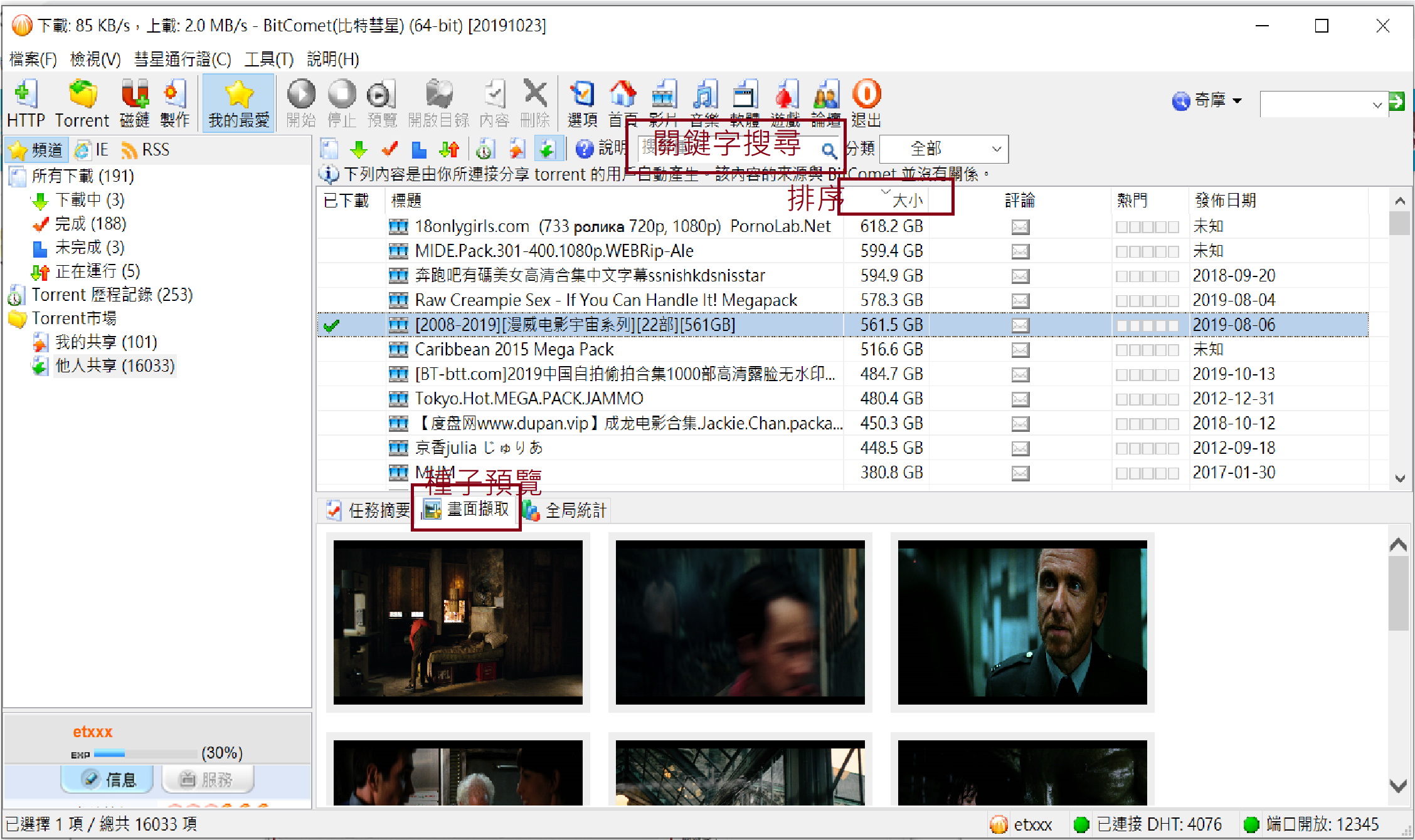The image size is (1415, 840).
Task: Click the Exit (退出) toolbar button
Action: click(867, 104)
